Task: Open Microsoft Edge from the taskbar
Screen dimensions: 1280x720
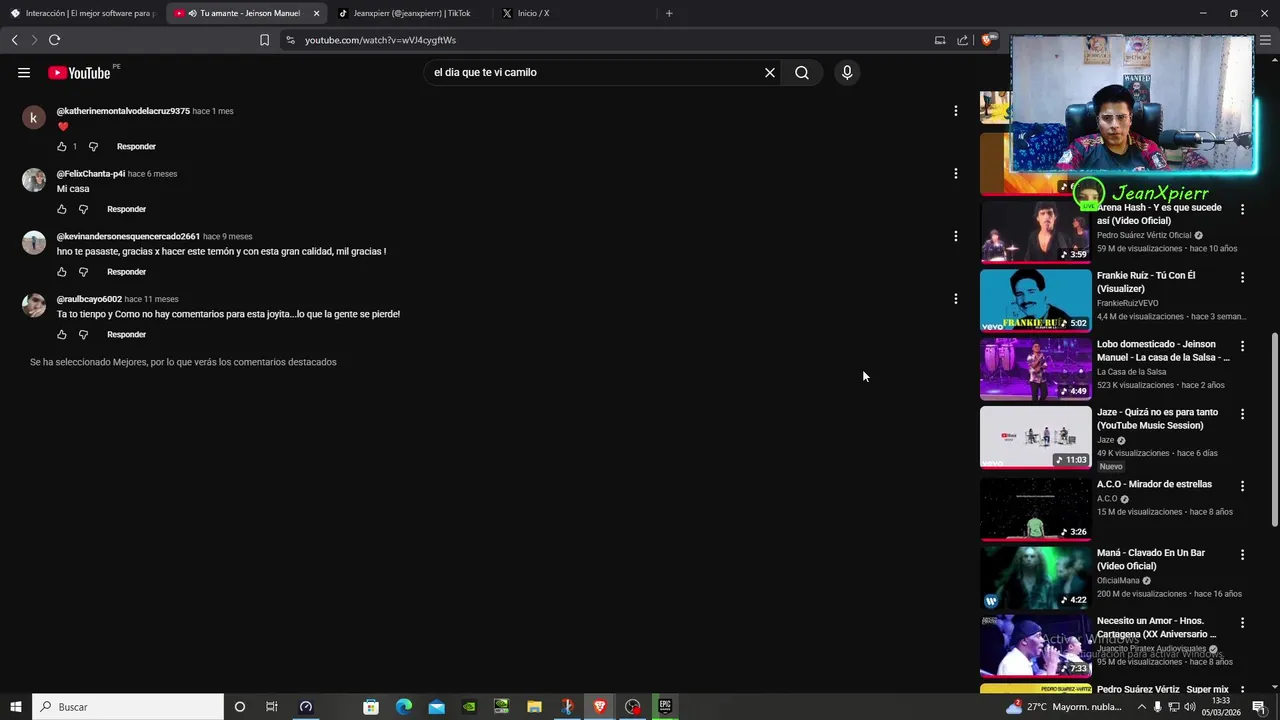Action: (x=404, y=707)
